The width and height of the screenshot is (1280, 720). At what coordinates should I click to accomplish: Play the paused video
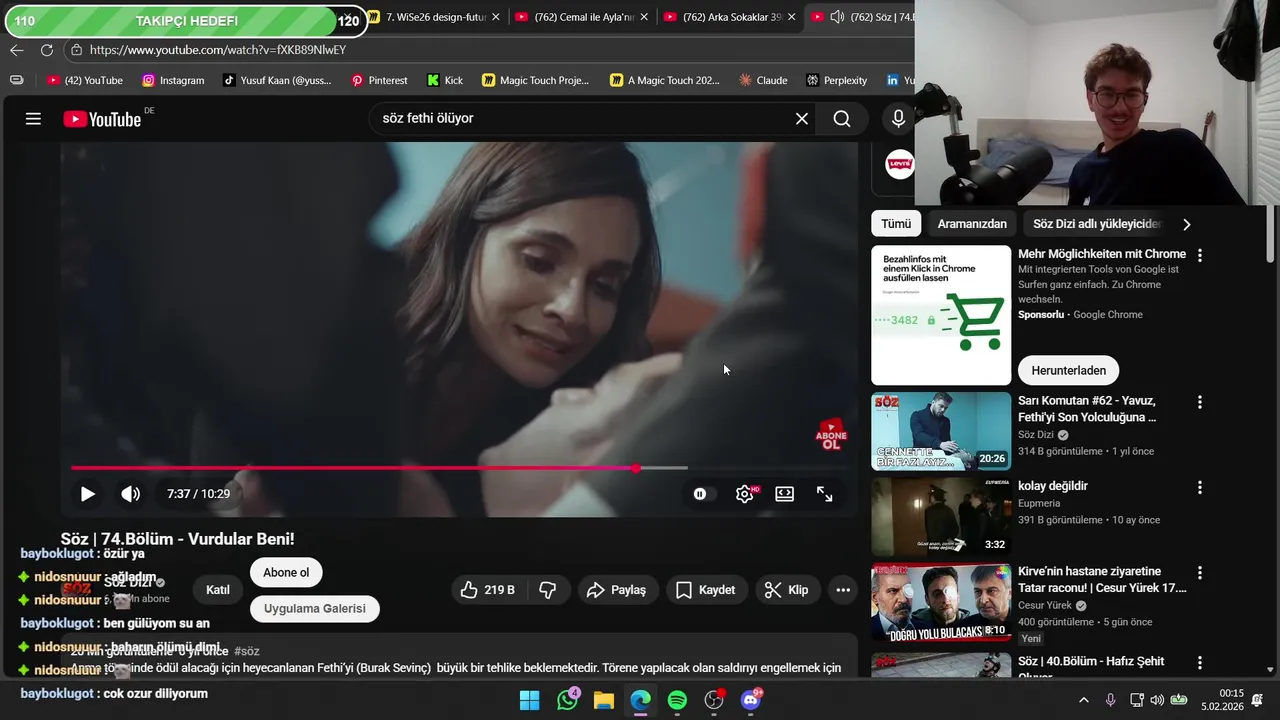(x=88, y=494)
